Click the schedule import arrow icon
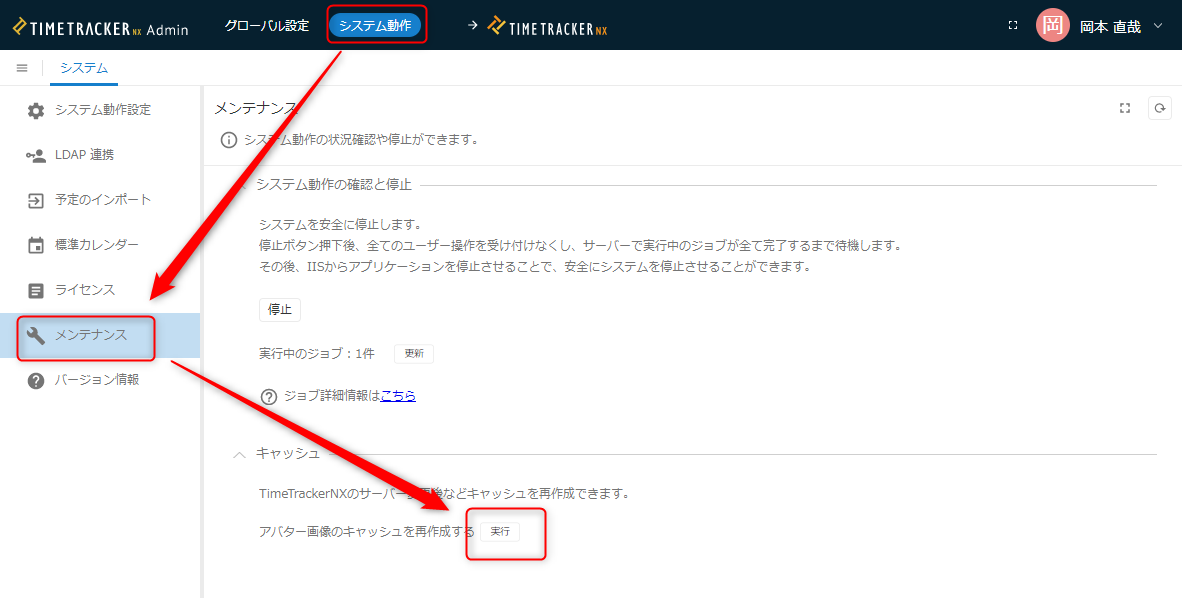Screen dimensions: 1182x598 pos(36,201)
